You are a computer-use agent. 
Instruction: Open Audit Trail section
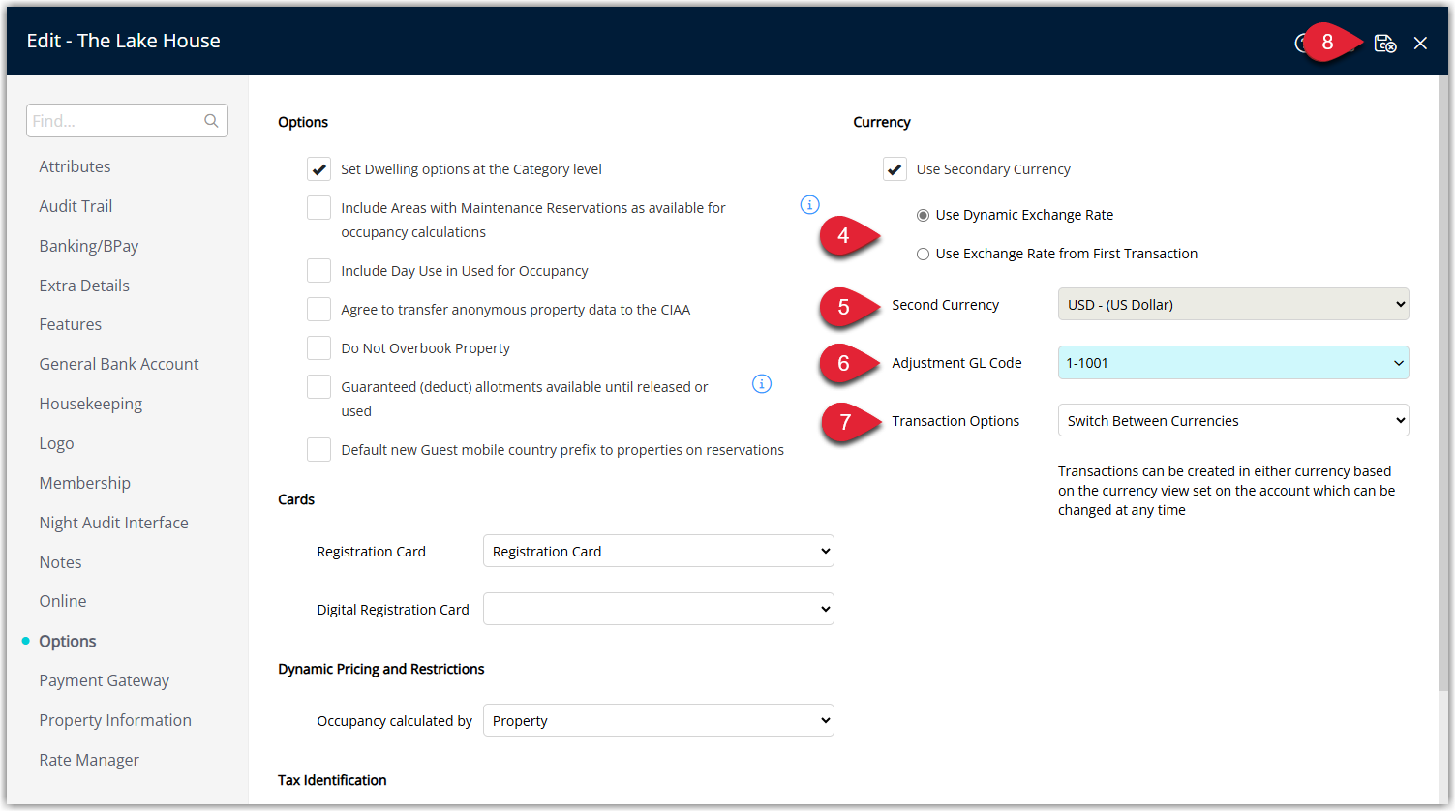tap(76, 206)
